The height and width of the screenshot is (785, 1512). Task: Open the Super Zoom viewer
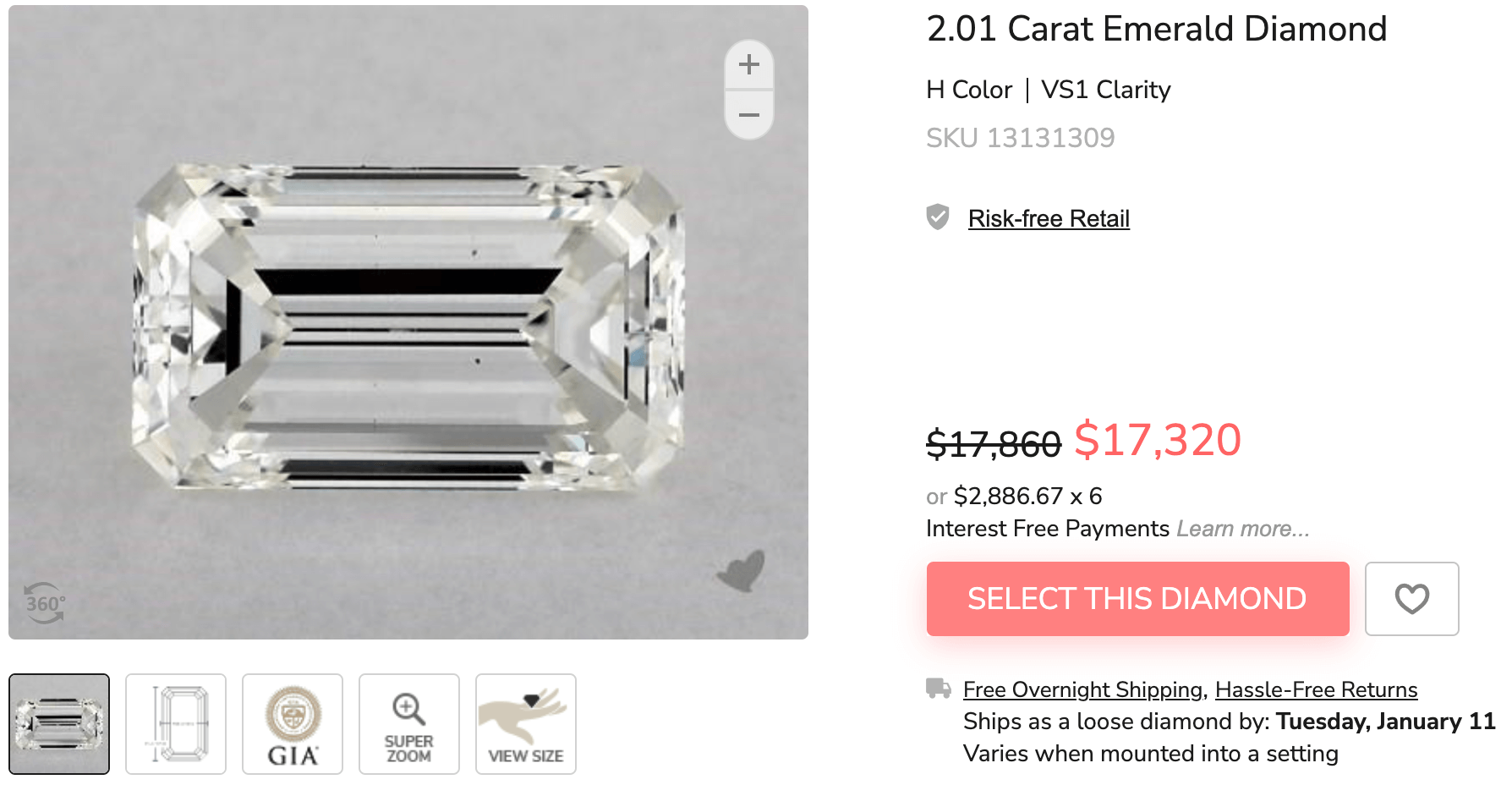point(408,724)
